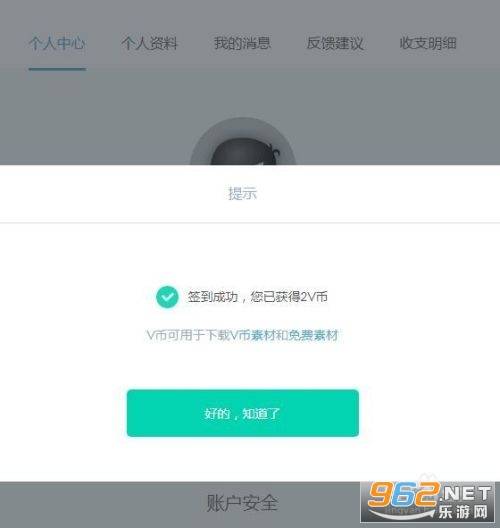Image resolution: width=500 pixels, height=528 pixels.
Task: Click the 乐游网 watermark text
Action: pos(463,512)
